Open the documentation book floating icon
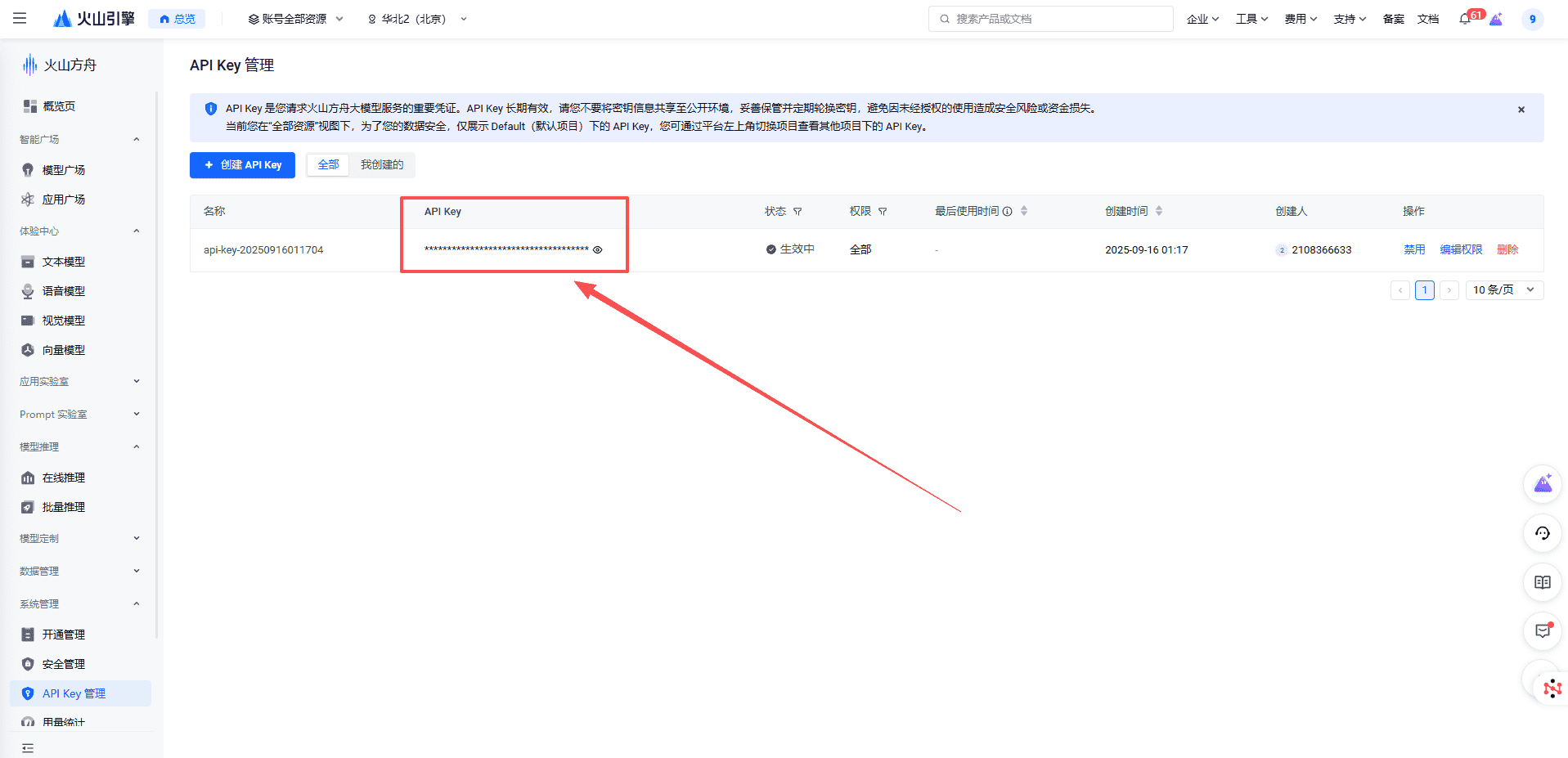The image size is (1568, 758). (1542, 582)
